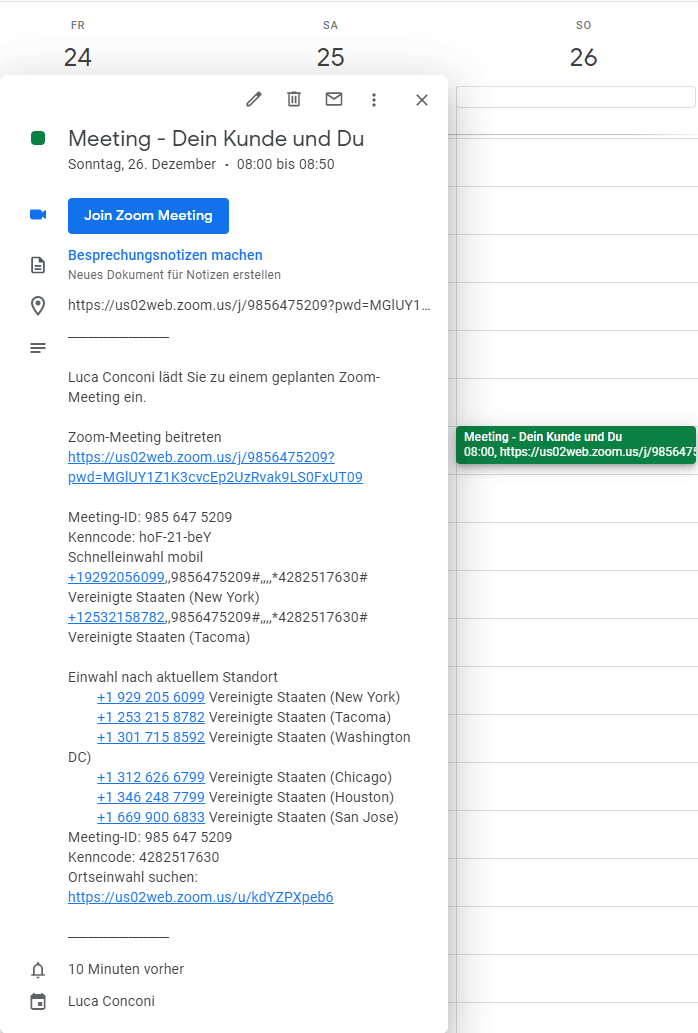698x1033 pixels.
Task: Click the Join Zoom Meeting button
Action: pos(148,215)
